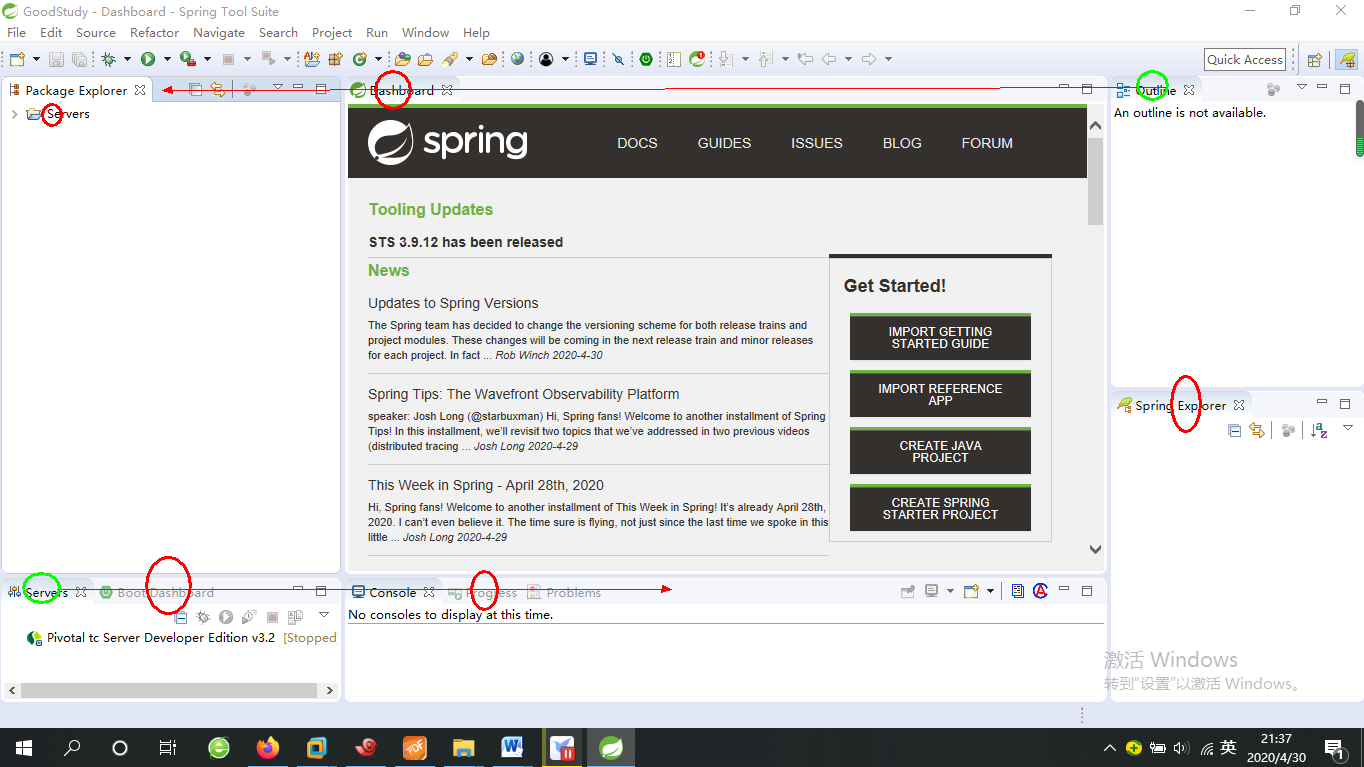Open File Explorer from the taskbar
1364x767 pixels.
pos(463,747)
